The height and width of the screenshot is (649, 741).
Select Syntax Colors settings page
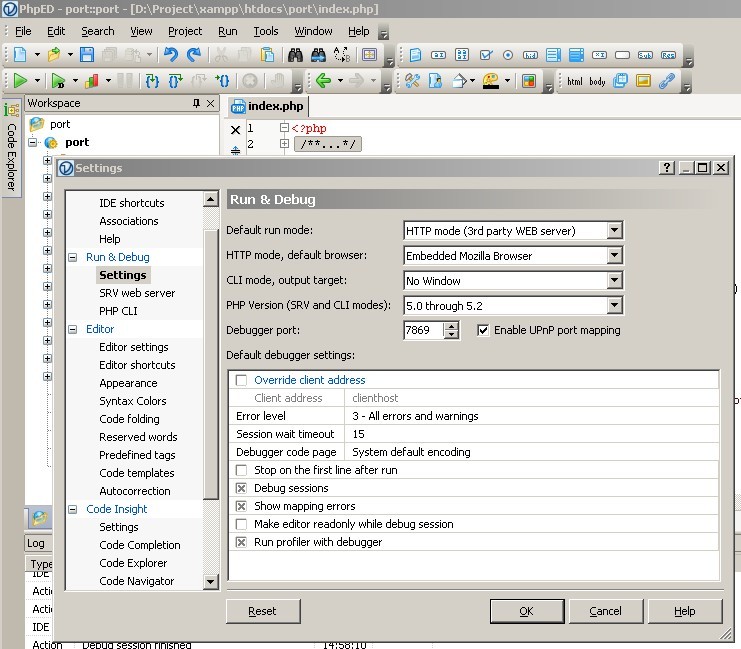133,401
